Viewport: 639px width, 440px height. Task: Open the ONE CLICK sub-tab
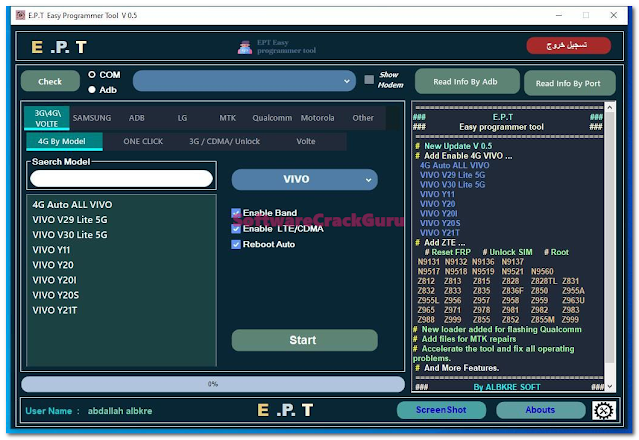tap(143, 141)
